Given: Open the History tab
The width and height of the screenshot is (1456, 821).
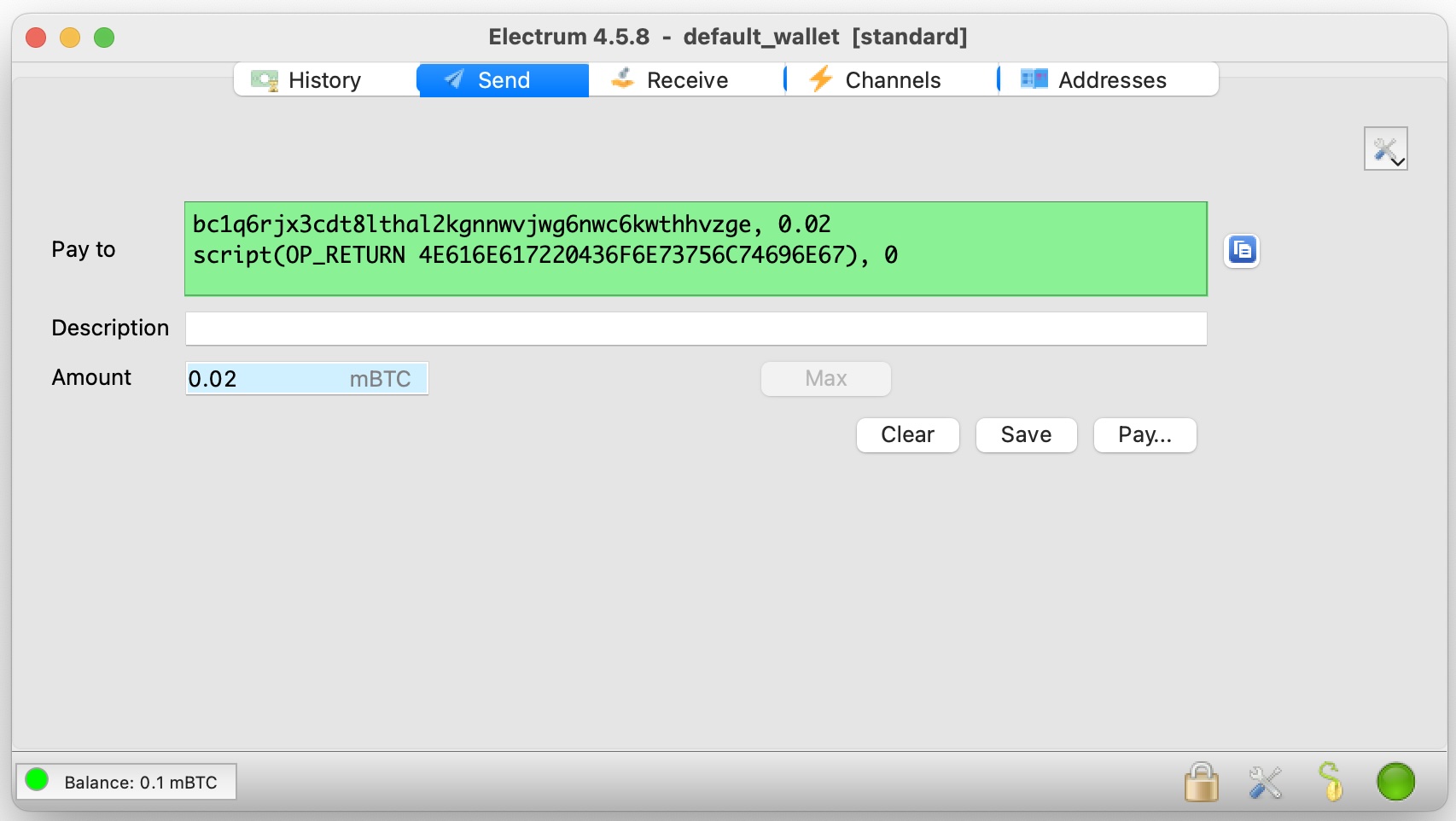Looking at the screenshot, I should click(x=325, y=80).
